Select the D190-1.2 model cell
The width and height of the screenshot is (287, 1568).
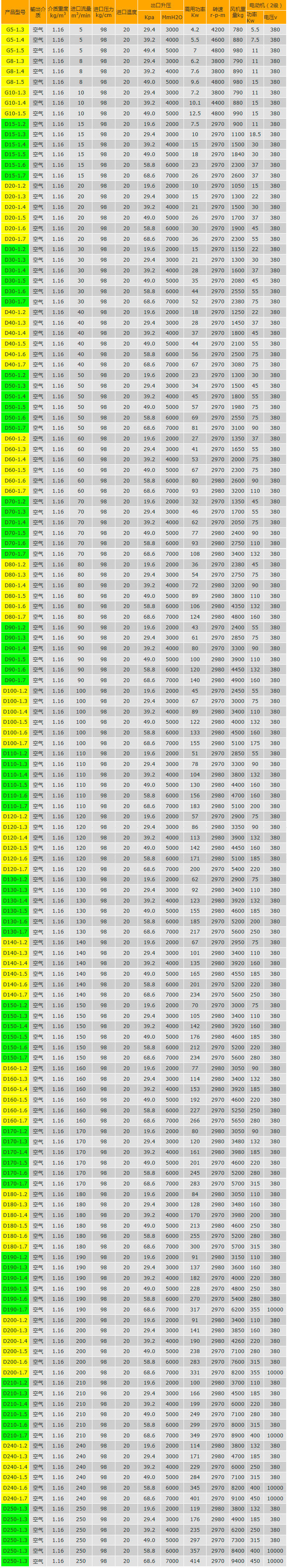coord(15,1257)
